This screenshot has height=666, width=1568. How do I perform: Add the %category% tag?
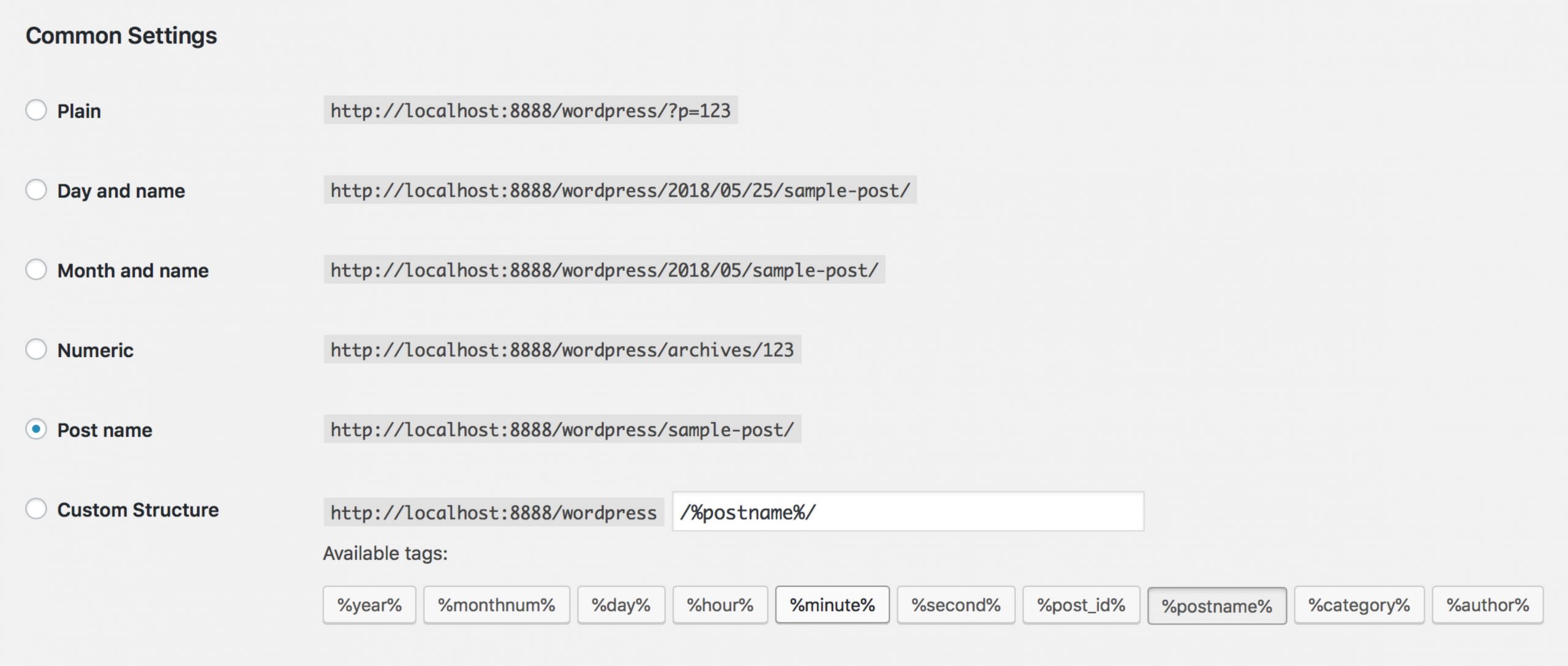click(1359, 605)
